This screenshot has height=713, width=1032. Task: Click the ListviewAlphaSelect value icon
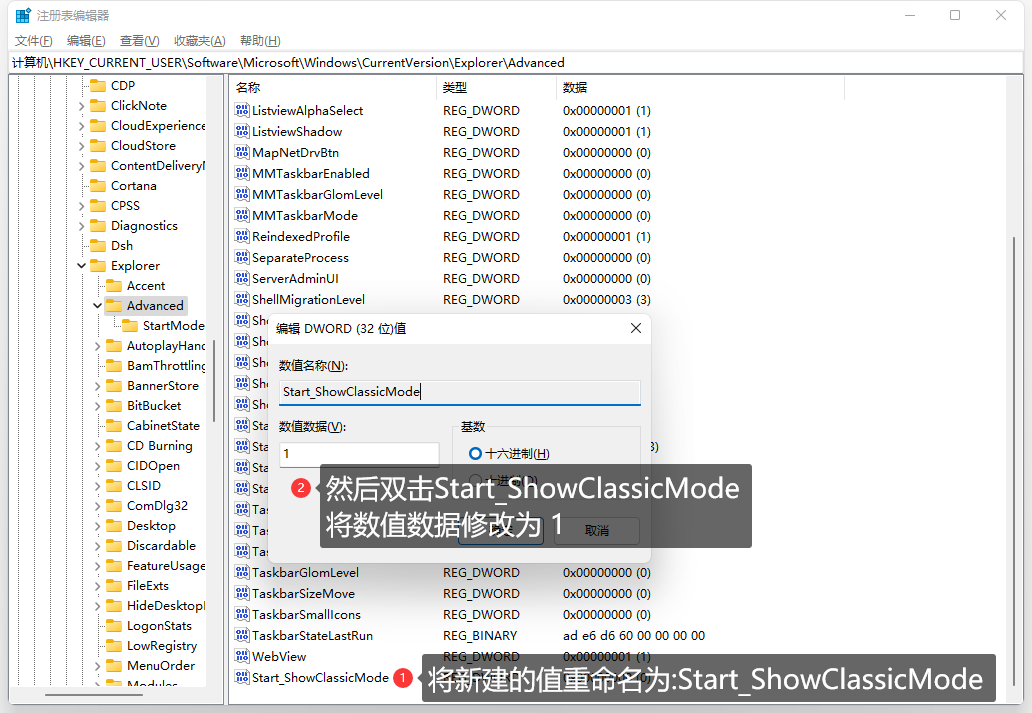click(x=242, y=110)
